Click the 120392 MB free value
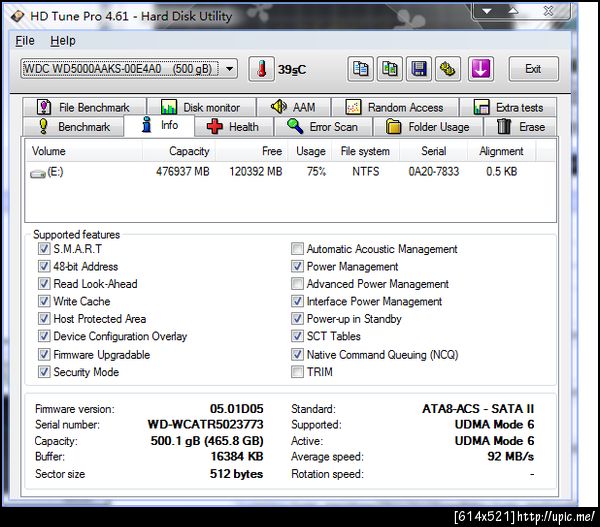 256,171
